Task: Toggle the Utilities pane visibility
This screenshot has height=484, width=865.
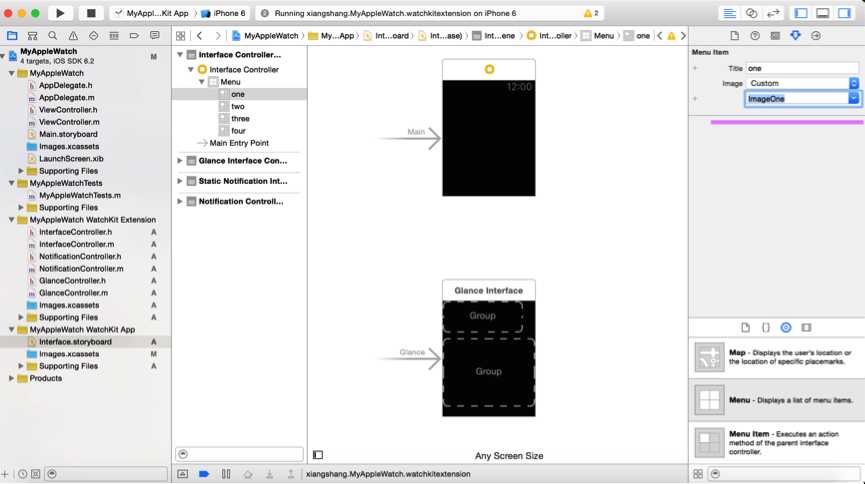Action: pos(844,13)
